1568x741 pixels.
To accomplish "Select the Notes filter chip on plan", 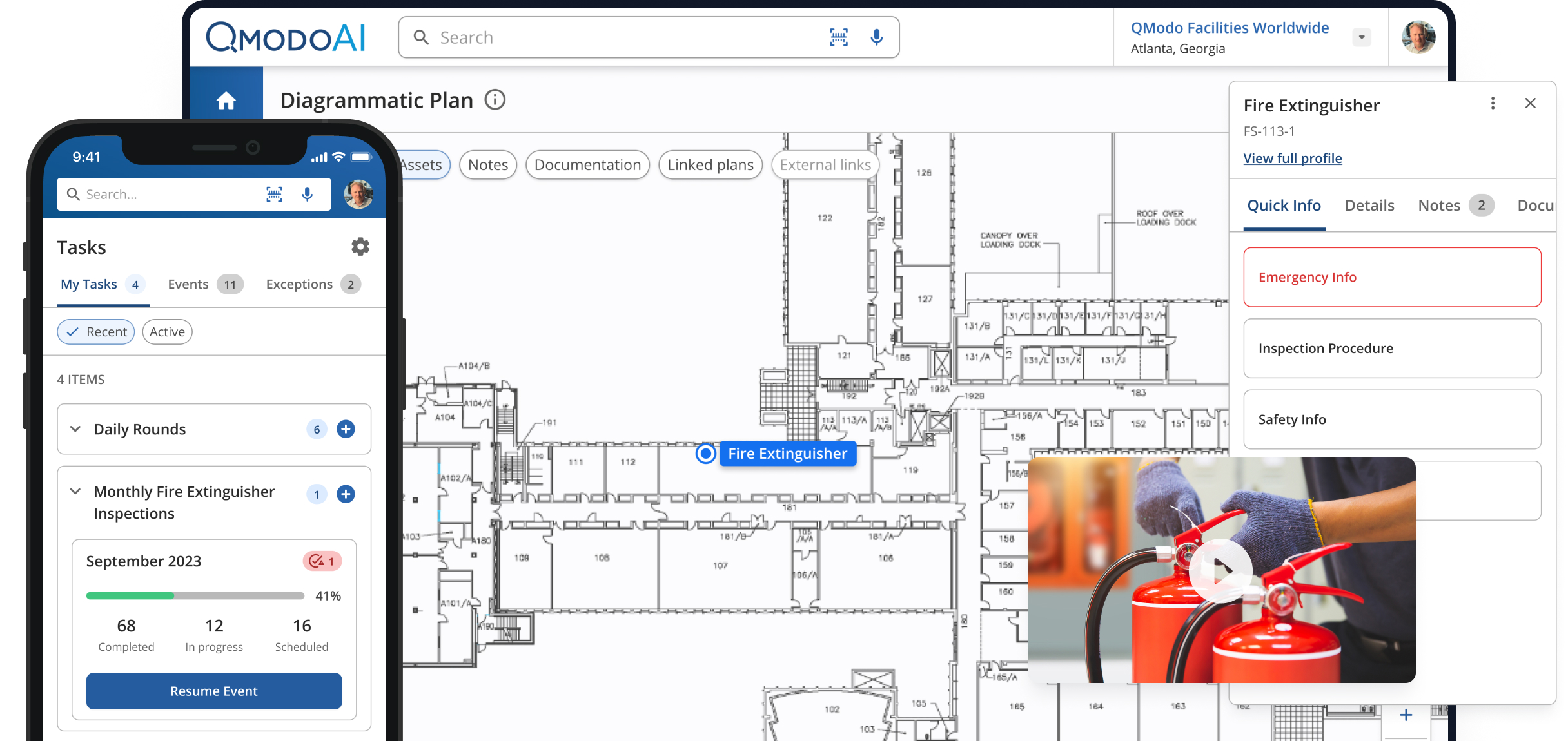I will click(488, 165).
